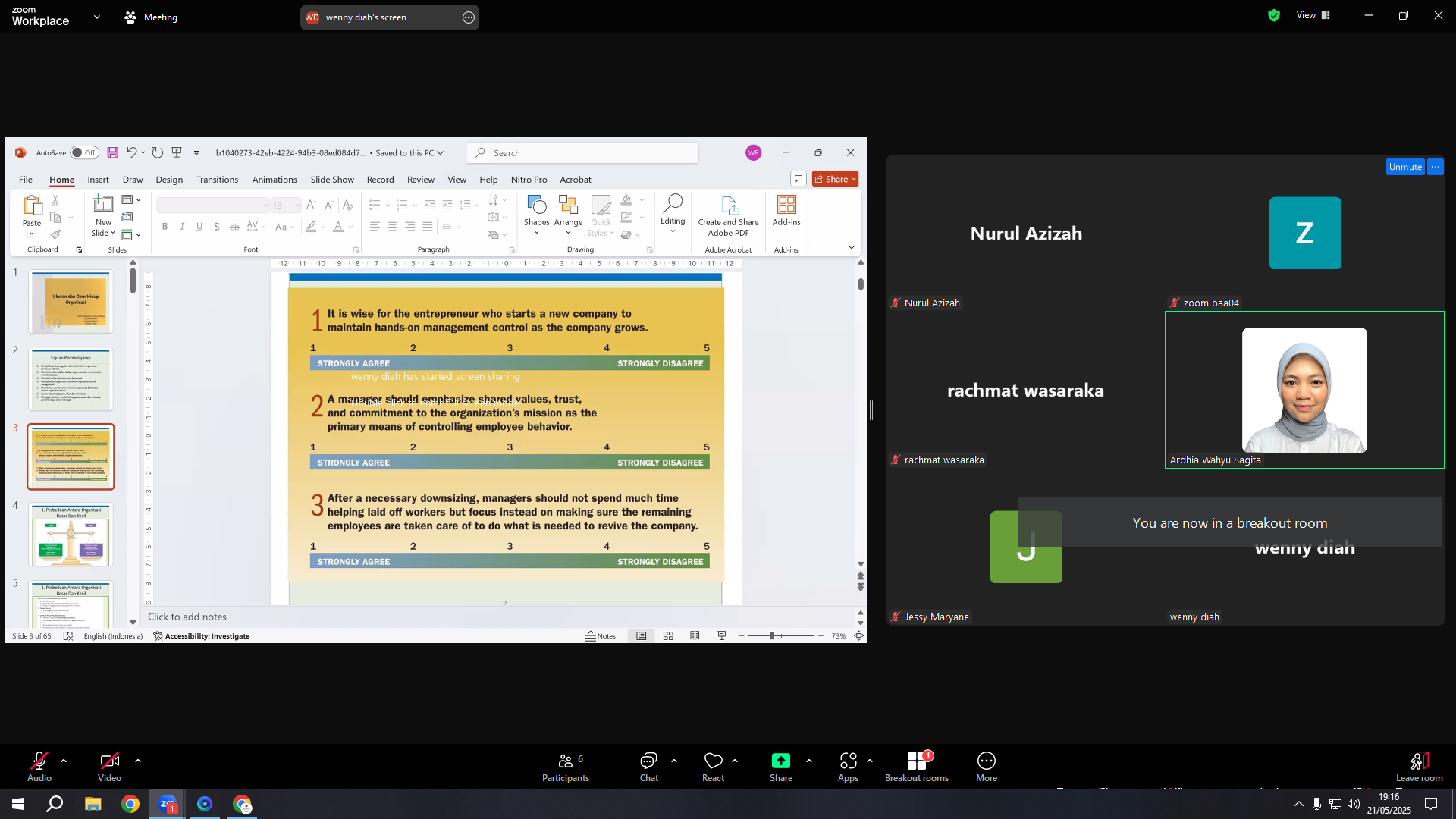Click to add notes field

pyautogui.click(x=497, y=617)
